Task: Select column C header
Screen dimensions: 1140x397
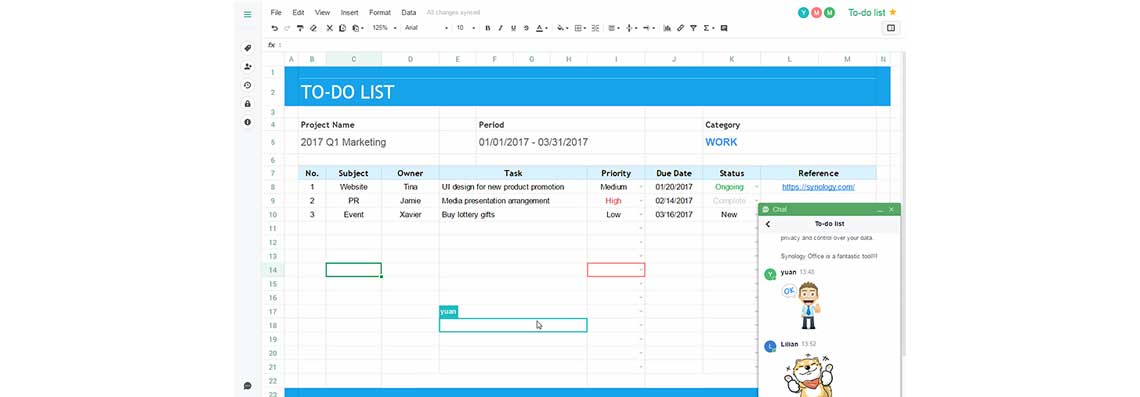Action: 353,59
